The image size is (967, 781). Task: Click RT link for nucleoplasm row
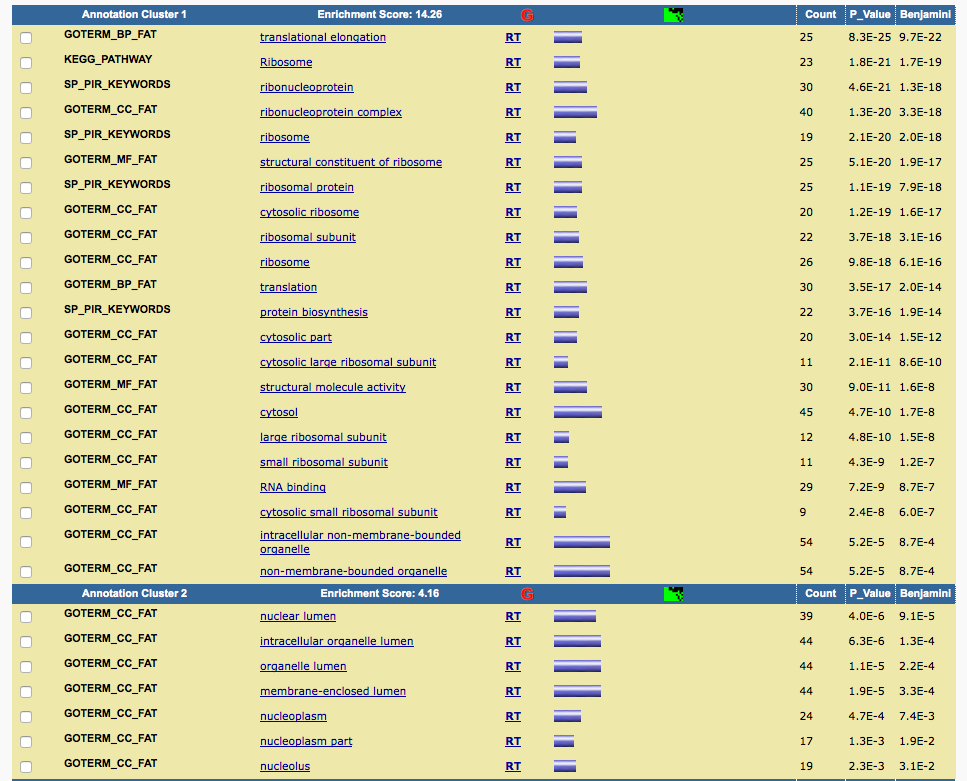pyautogui.click(x=513, y=716)
